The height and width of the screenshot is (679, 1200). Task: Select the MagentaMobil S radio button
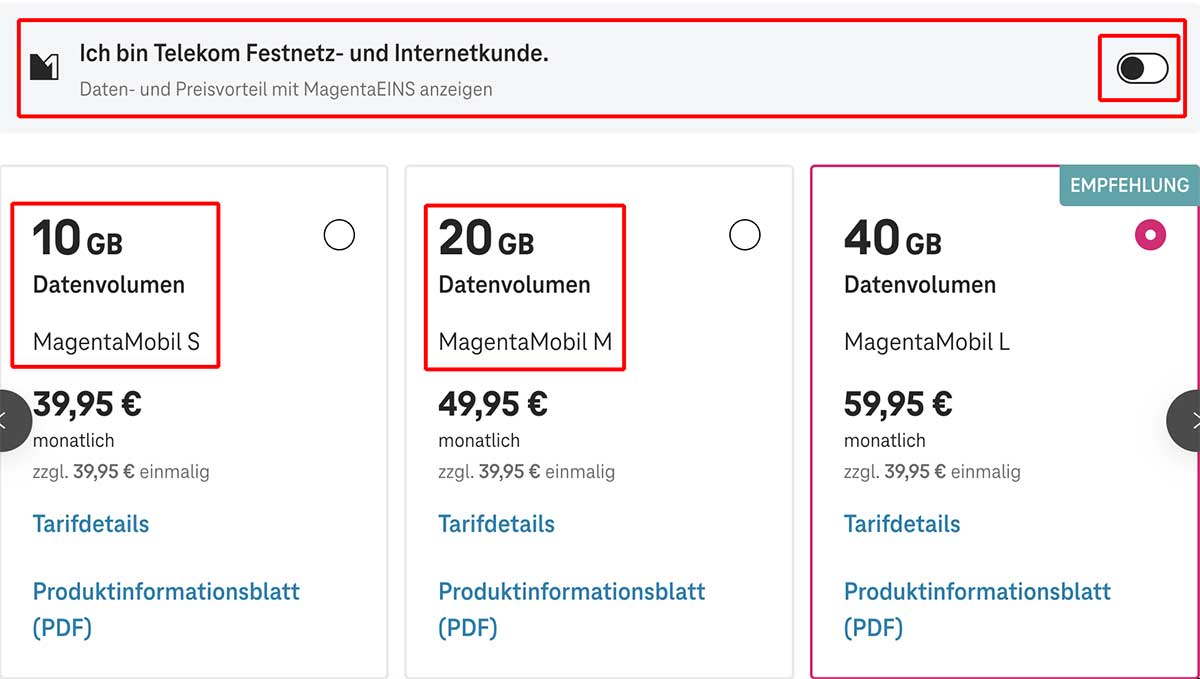point(340,236)
